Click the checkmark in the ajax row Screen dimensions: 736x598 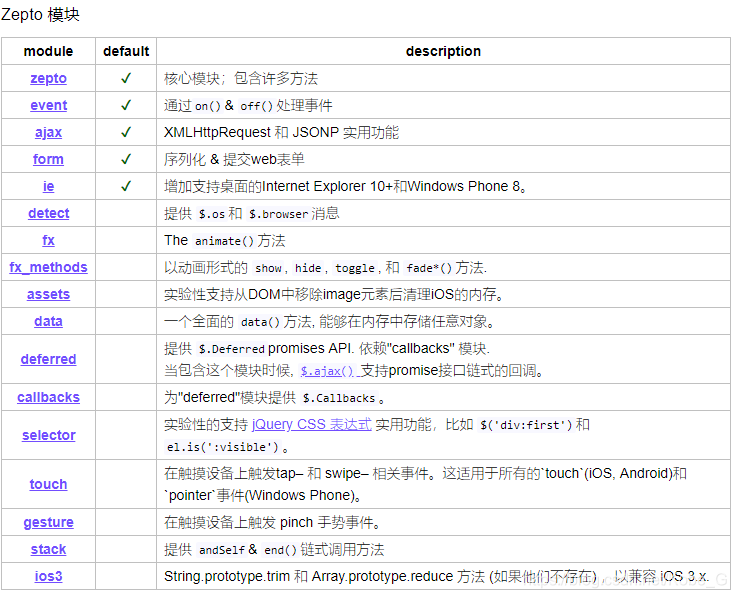126,132
